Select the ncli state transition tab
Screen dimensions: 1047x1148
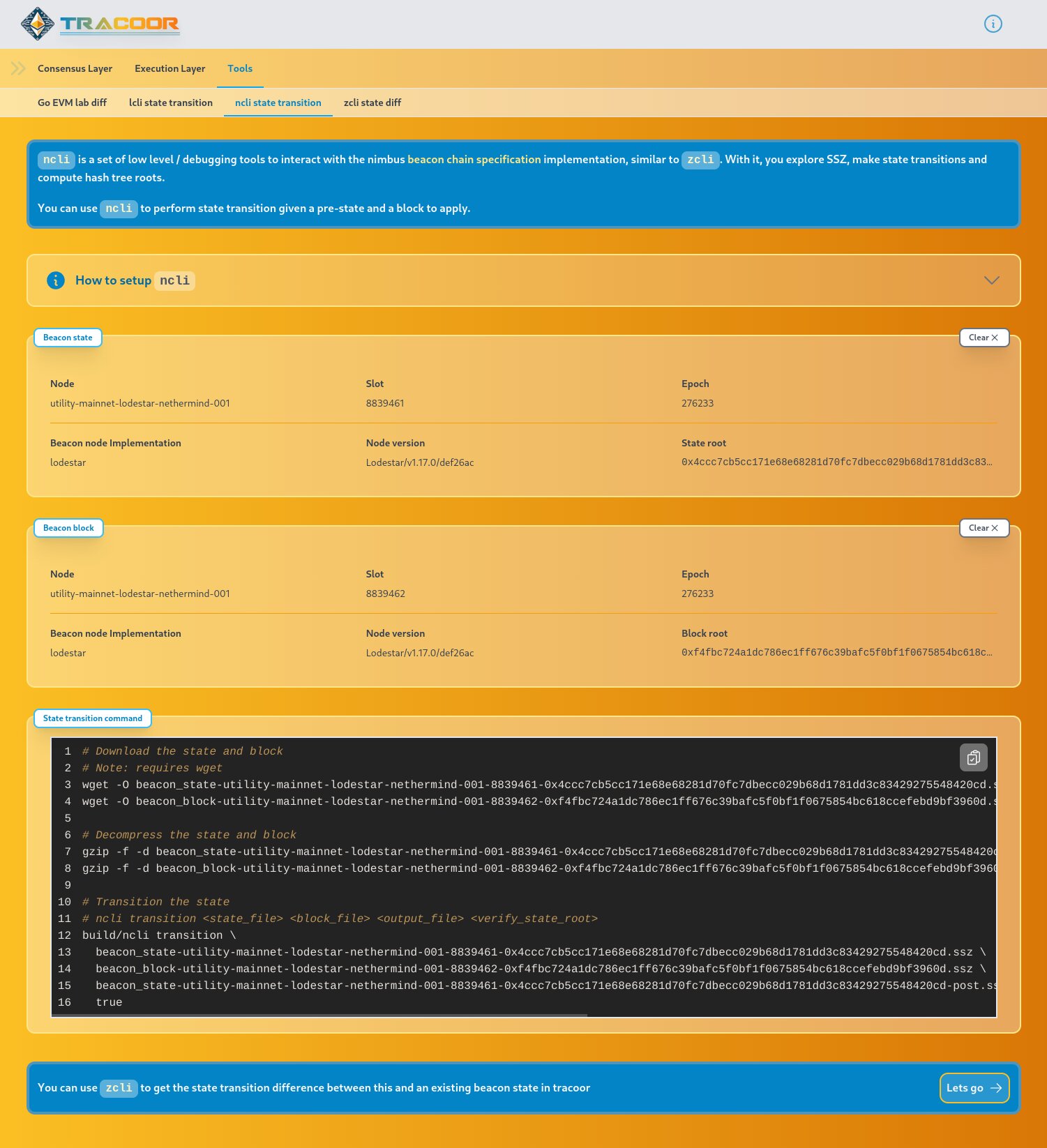click(x=278, y=103)
